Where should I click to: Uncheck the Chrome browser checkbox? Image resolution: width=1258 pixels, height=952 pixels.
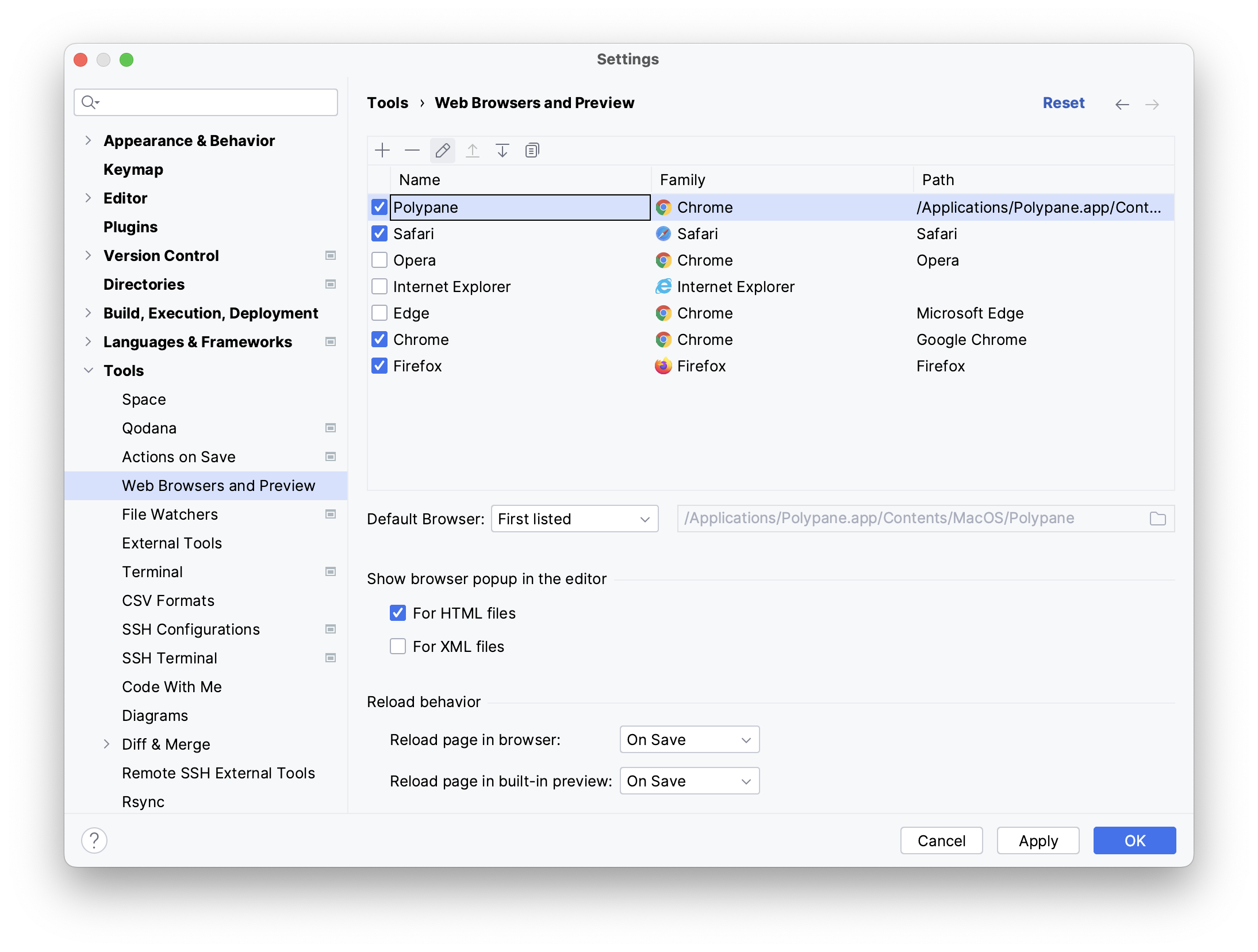point(379,339)
